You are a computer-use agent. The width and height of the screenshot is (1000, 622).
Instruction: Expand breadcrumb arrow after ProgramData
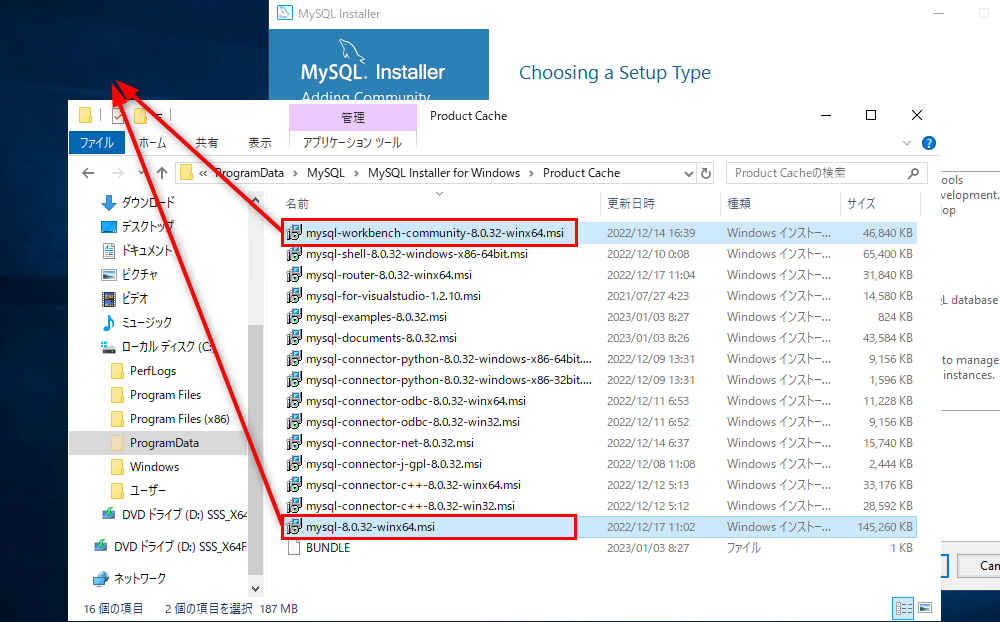(295, 173)
